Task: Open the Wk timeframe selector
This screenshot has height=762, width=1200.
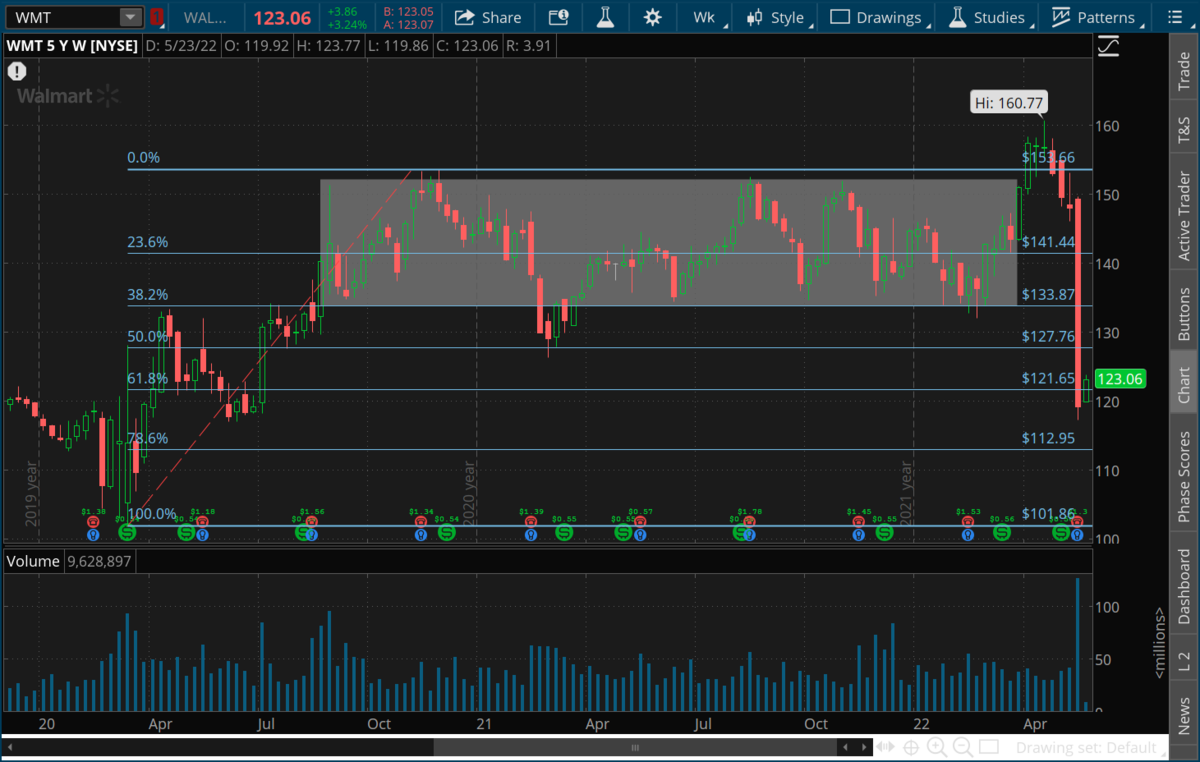Action: click(706, 17)
